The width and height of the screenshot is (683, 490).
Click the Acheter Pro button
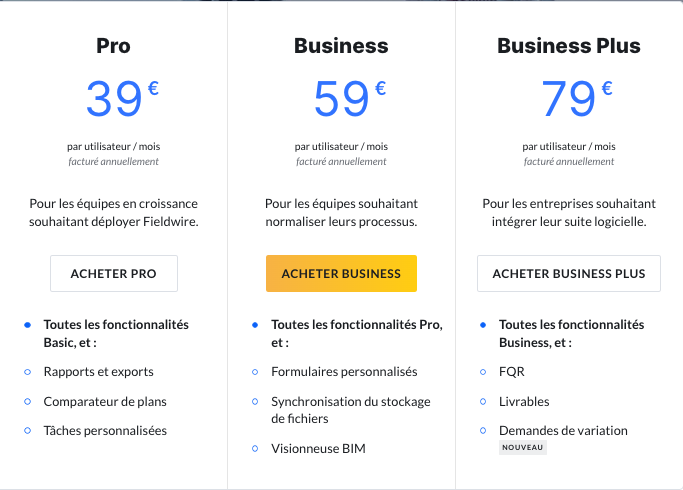[113, 273]
